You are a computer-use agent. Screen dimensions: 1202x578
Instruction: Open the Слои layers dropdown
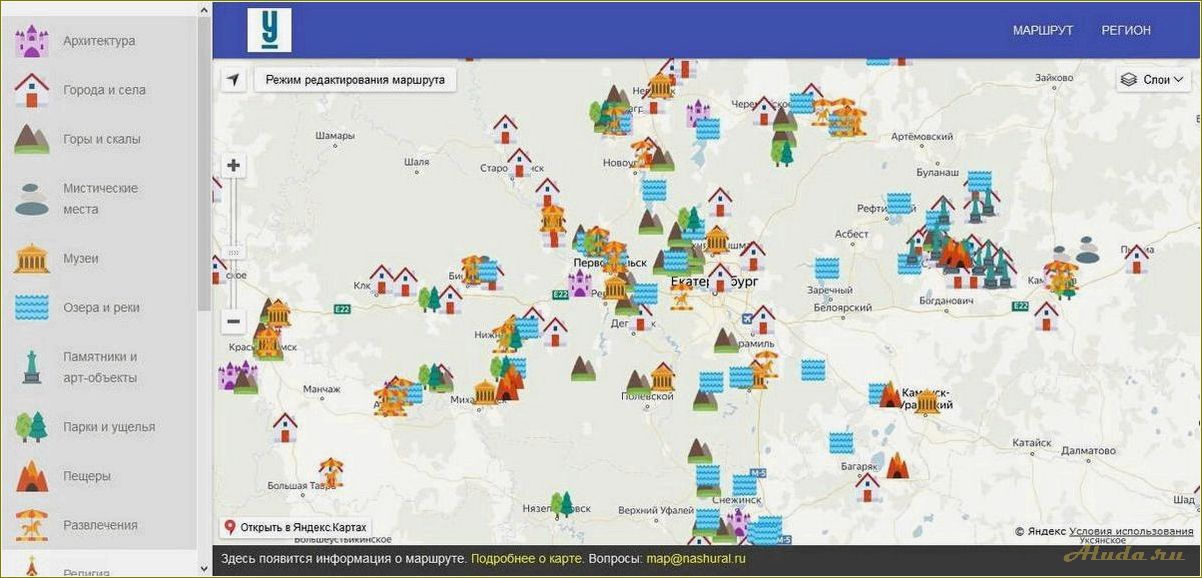tap(1153, 80)
